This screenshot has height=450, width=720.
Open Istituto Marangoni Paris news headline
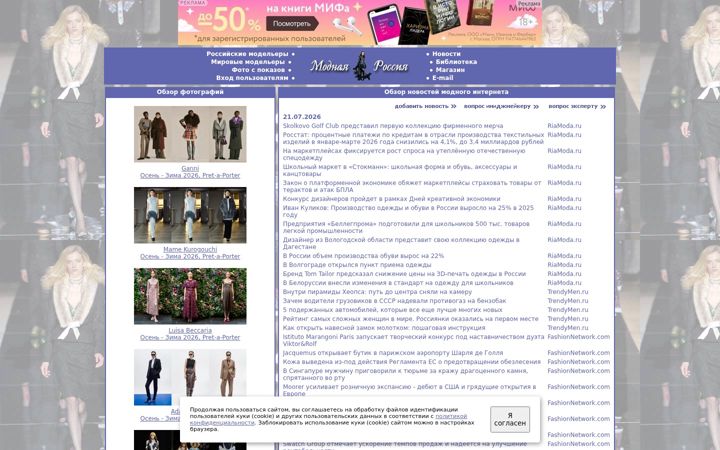(x=413, y=340)
